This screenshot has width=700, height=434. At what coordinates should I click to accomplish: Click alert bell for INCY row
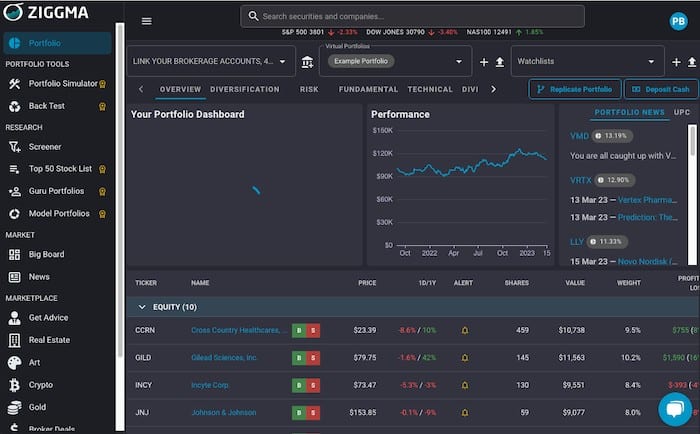coord(465,385)
